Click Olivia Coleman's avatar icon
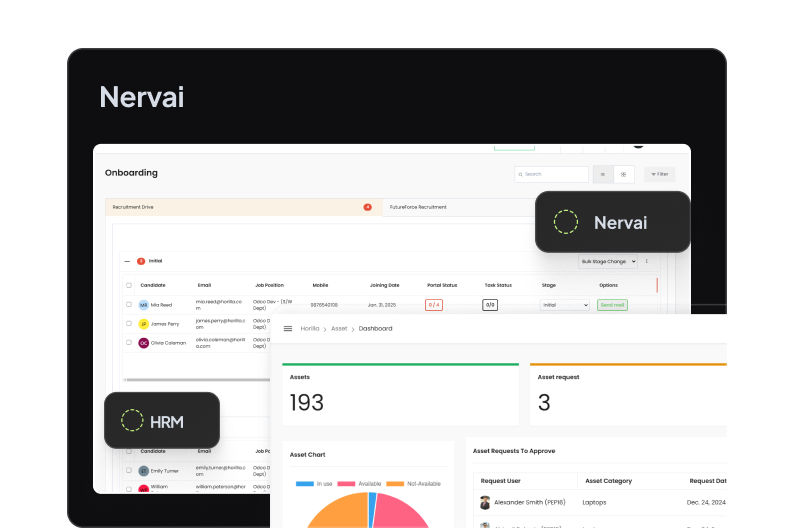This screenshot has height=528, width=794. tap(143, 342)
